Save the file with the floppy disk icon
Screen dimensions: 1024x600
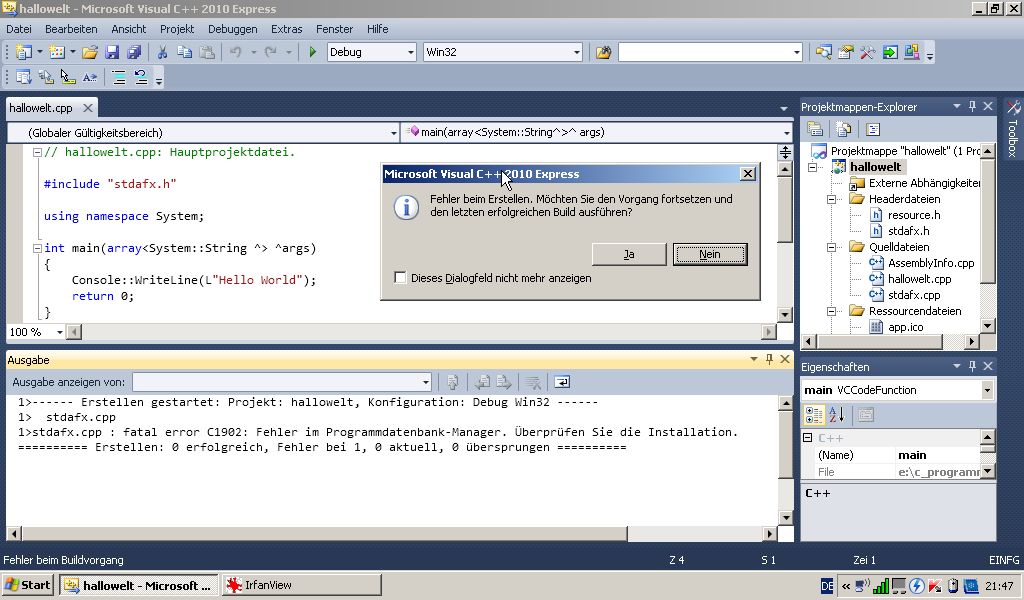click(x=112, y=52)
